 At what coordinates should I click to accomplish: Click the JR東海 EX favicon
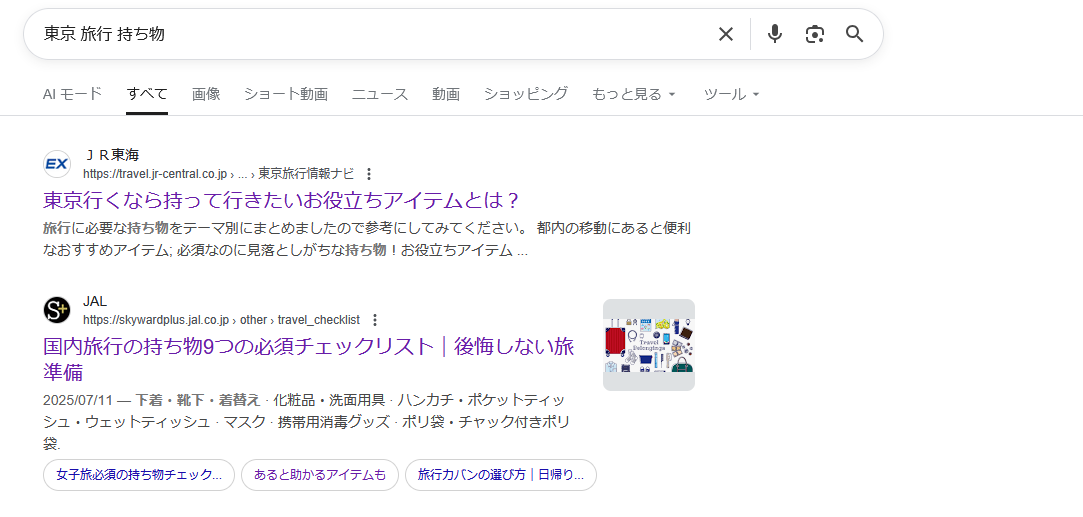tap(57, 164)
